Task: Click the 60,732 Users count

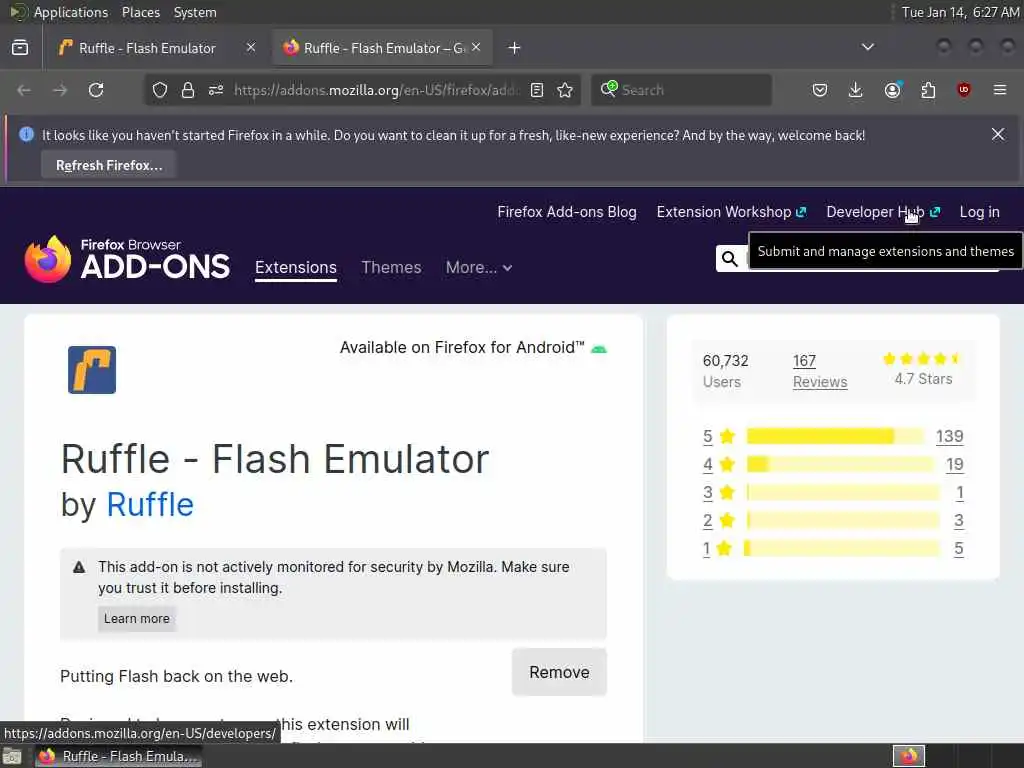Action: tap(726, 360)
